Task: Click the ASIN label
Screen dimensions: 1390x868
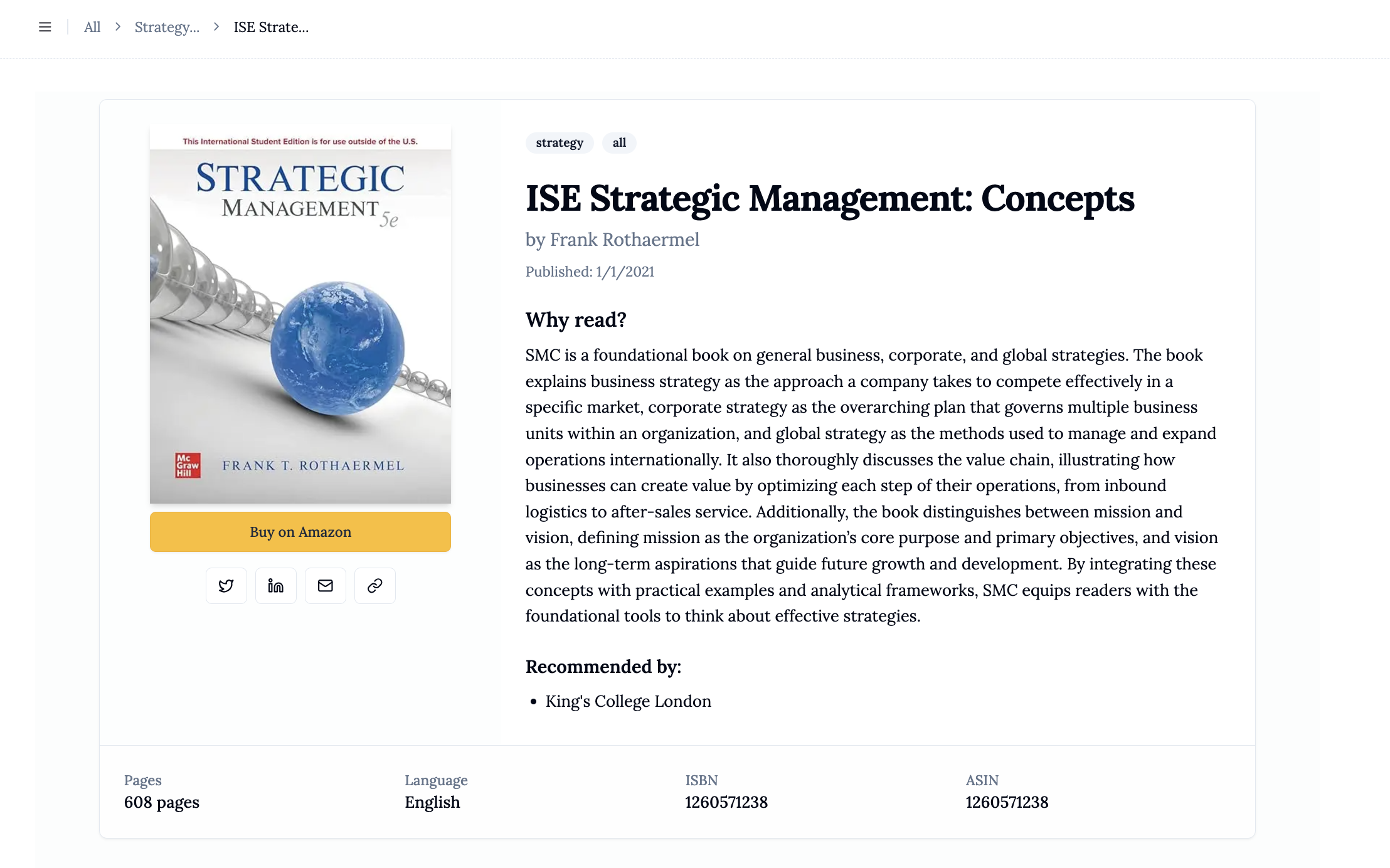Action: pyautogui.click(x=982, y=780)
